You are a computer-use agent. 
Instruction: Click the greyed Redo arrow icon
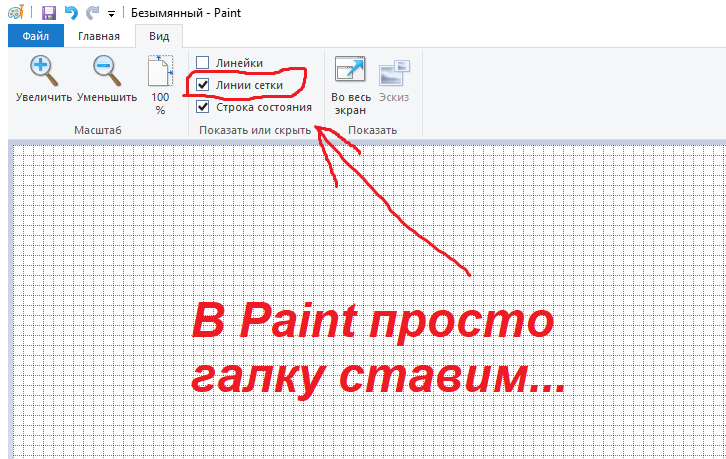(x=93, y=13)
